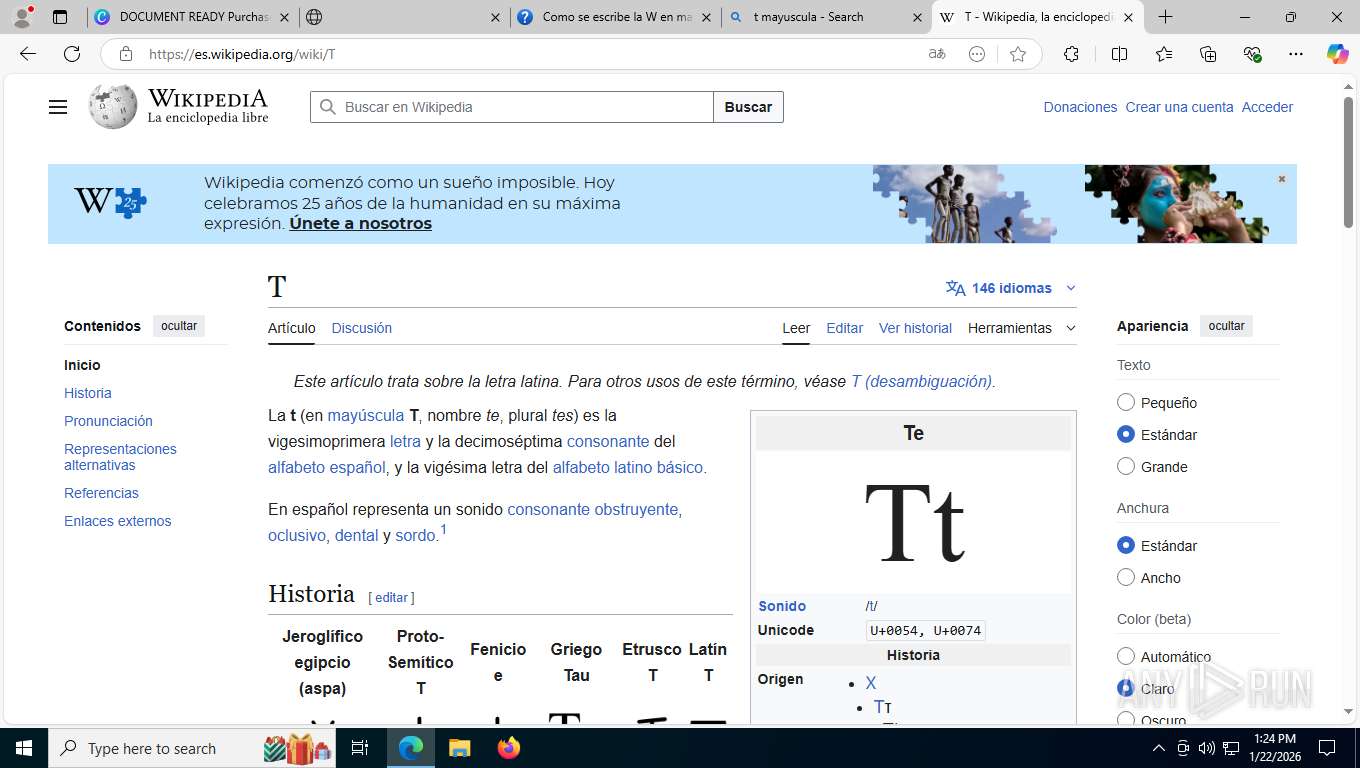Switch to t mayuscula Search tab
Image resolution: width=1360 pixels, height=768 pixels.
point(826,17)
